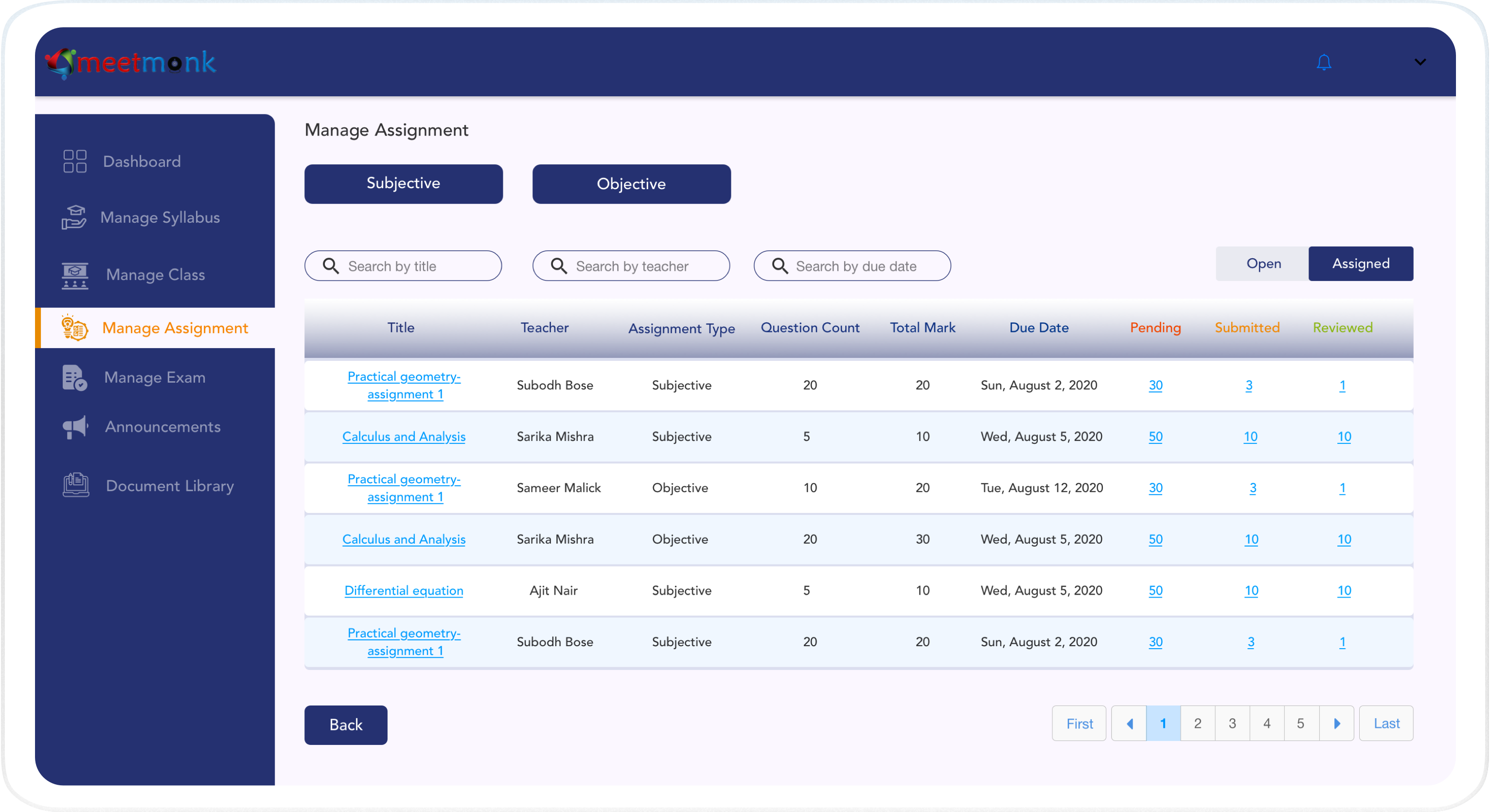Go to pagination page 3
The width and height of the screenshot is (1490, 812).
point(1232,723)
